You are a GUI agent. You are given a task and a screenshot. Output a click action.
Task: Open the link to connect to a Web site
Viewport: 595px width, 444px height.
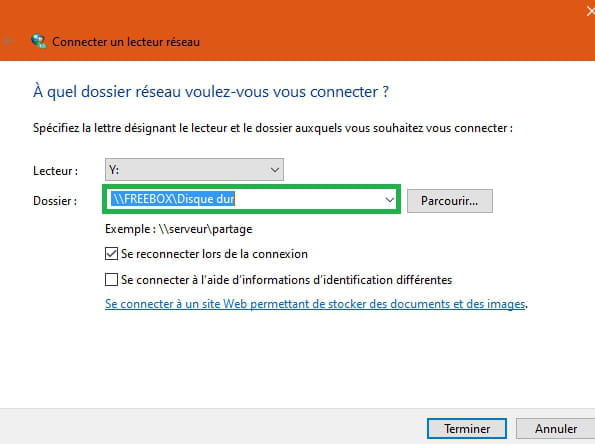[x=315, y=304]
